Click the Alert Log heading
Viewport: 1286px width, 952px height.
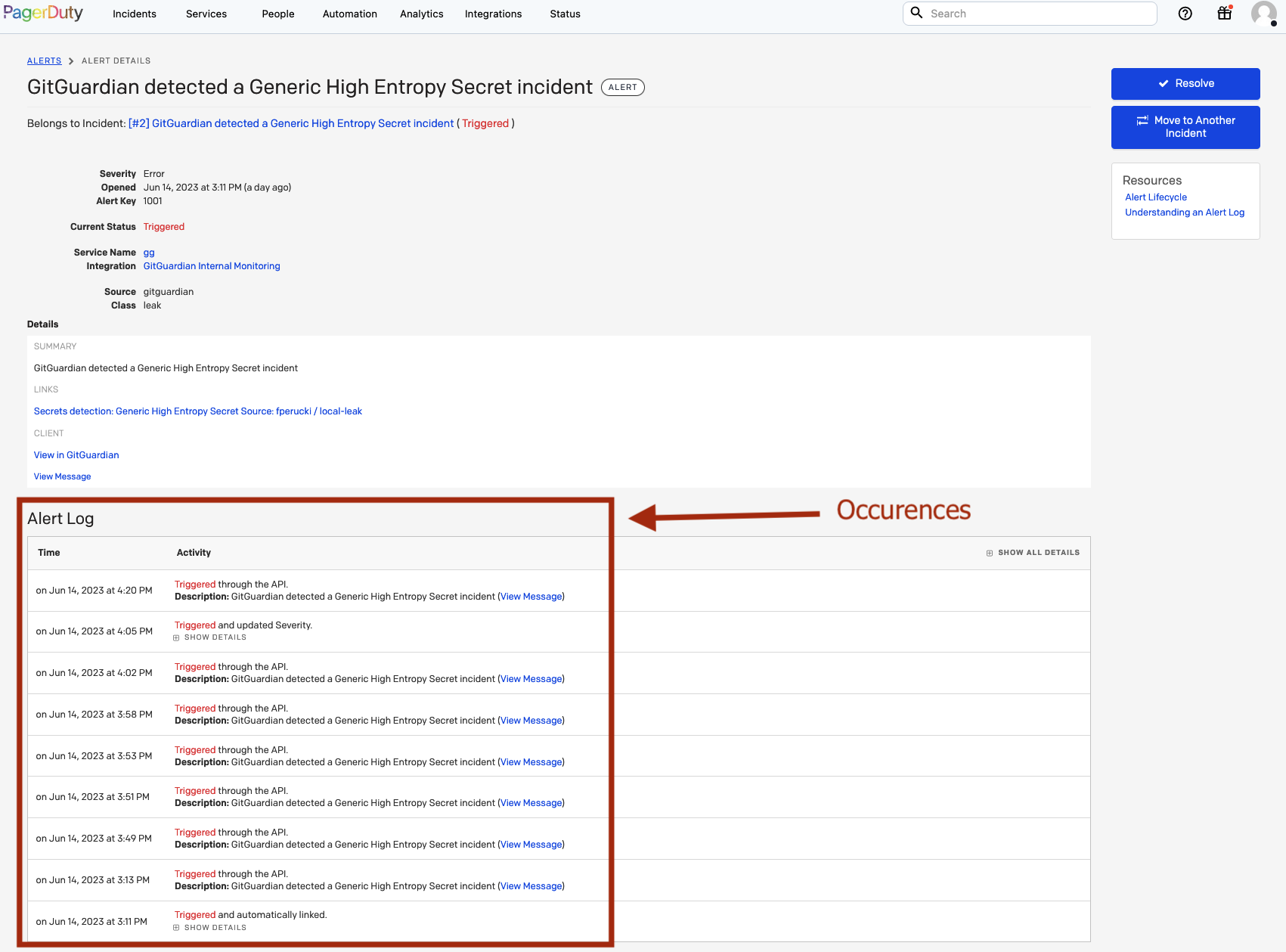(60, 519)
